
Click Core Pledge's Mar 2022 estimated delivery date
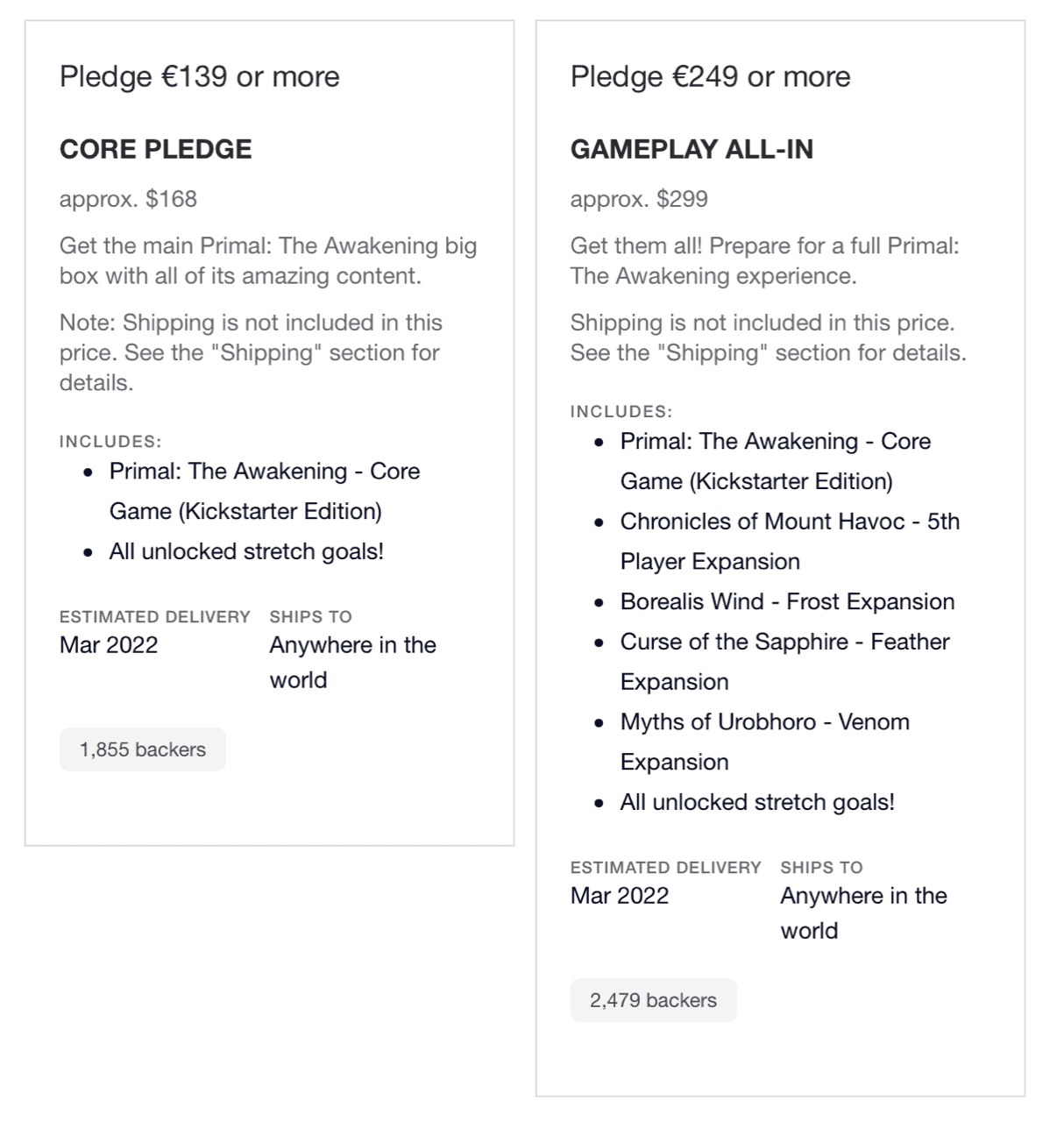109,645
